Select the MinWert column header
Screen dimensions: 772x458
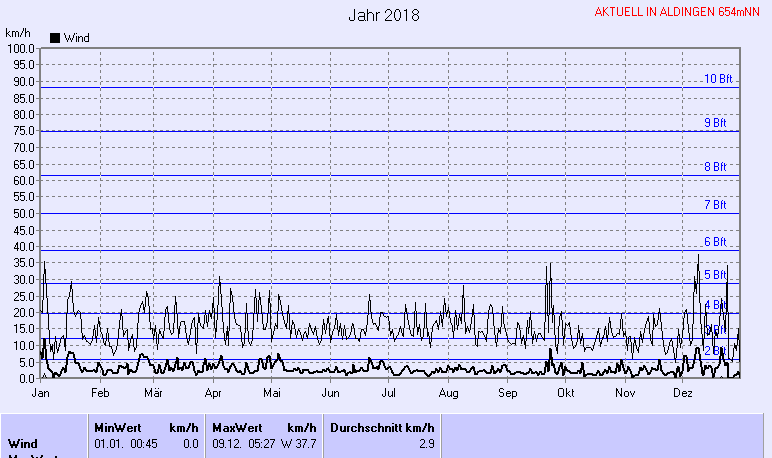pos(117,427)
